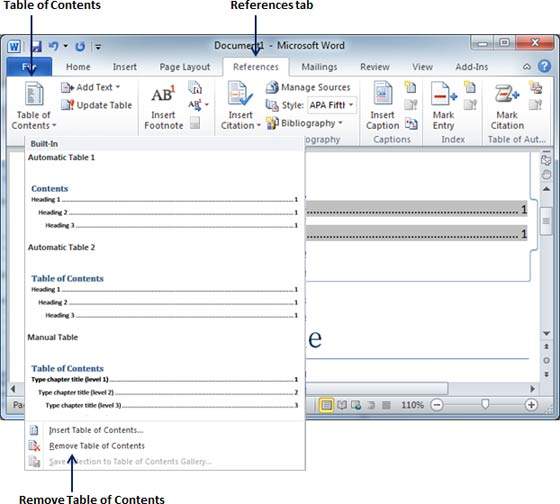Click Manage Sources in ribbon

[x=308, y=87]
